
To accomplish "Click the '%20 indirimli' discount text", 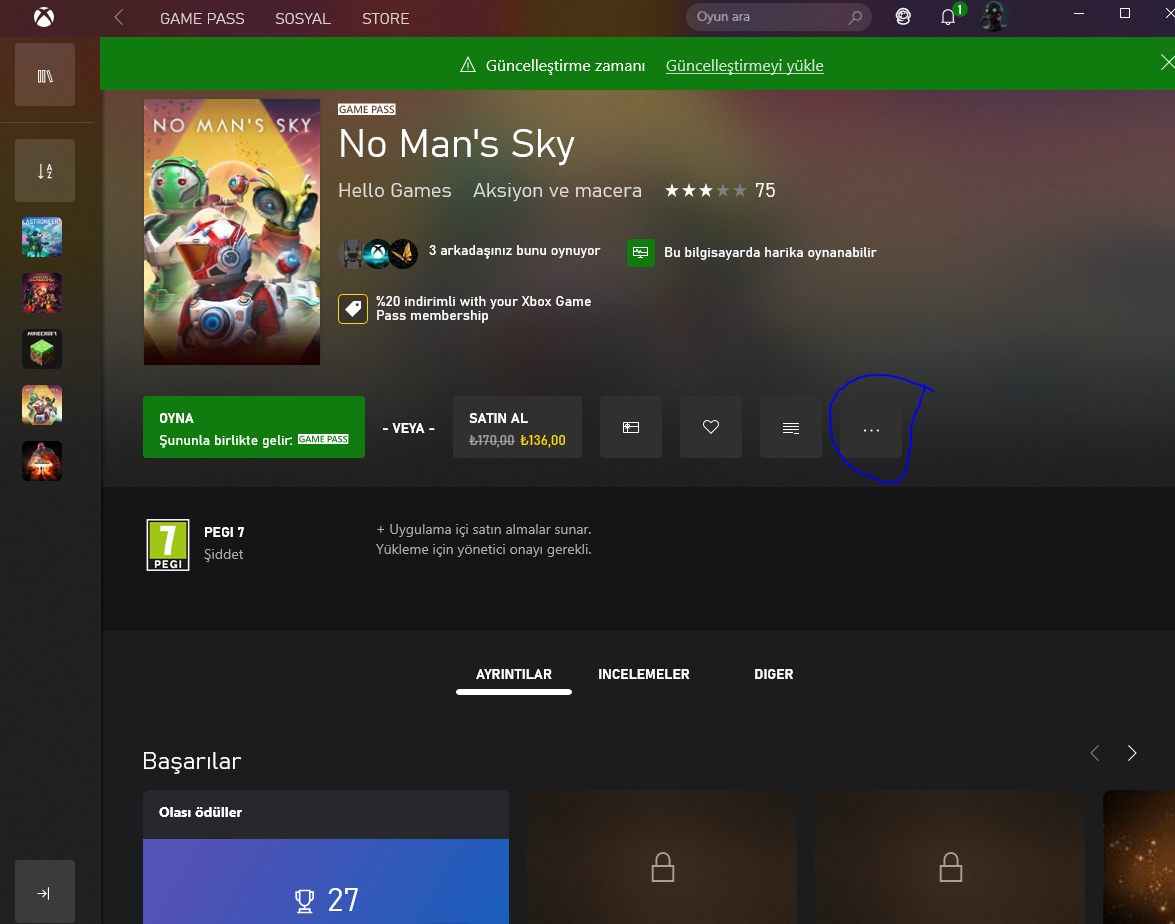I will 483,308.
